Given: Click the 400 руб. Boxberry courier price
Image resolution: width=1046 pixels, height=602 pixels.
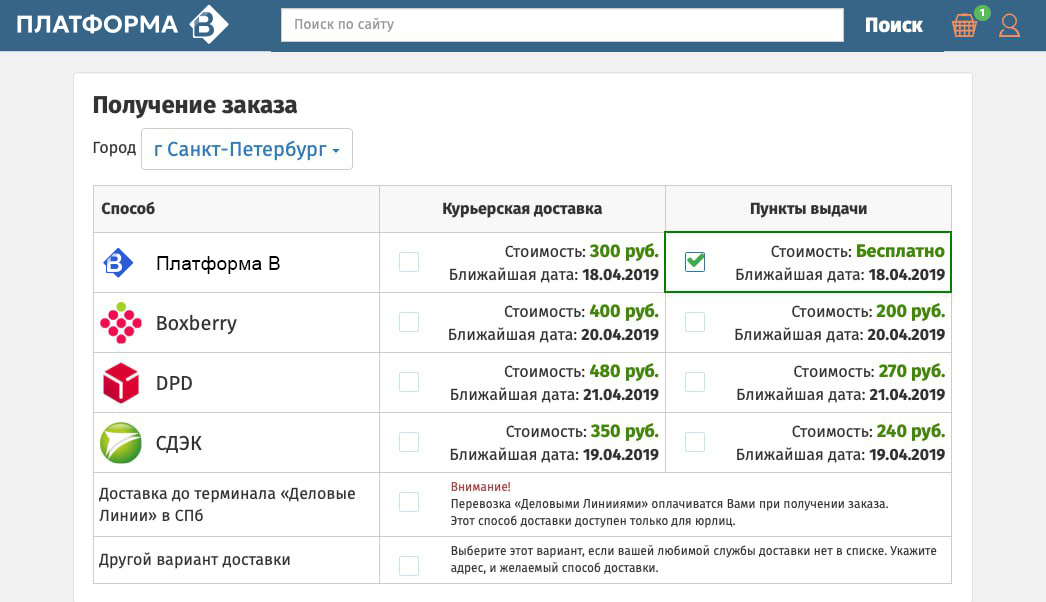Looking at the screenshot, I should pos(624,312).
